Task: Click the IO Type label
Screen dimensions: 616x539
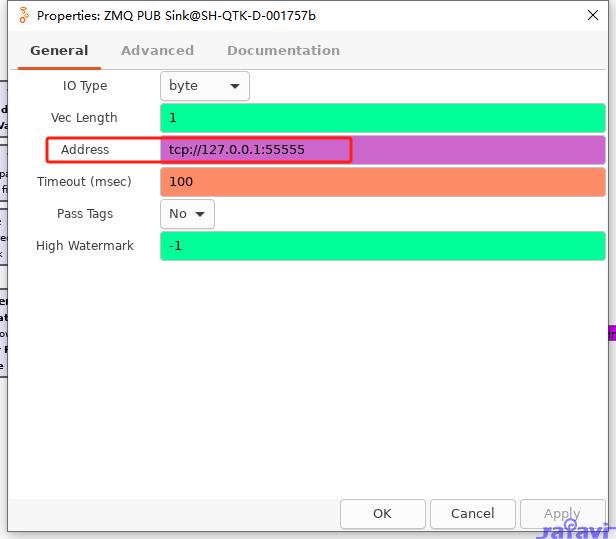Action: [85, 86]
